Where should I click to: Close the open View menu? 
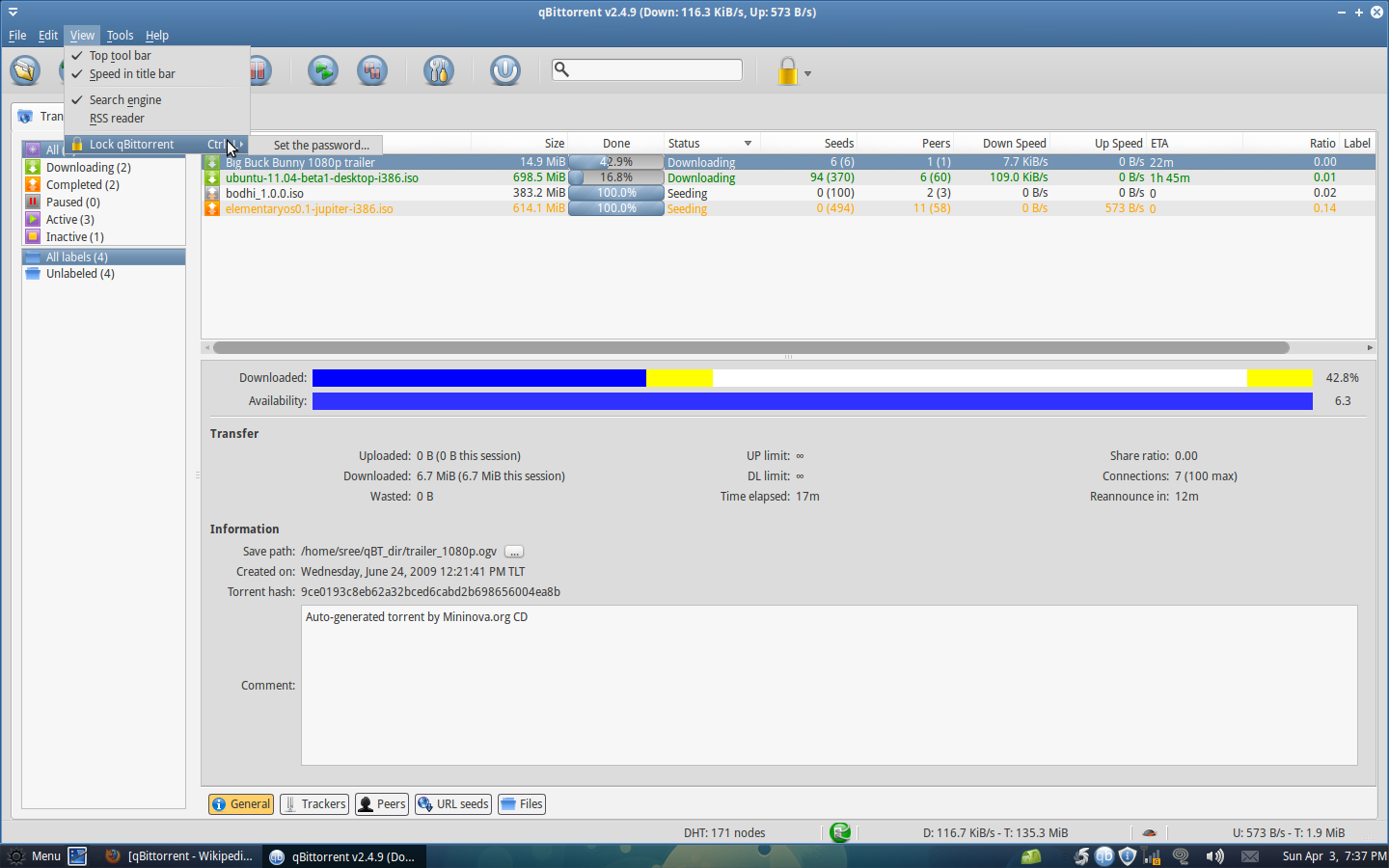click(x=82, y=36)
